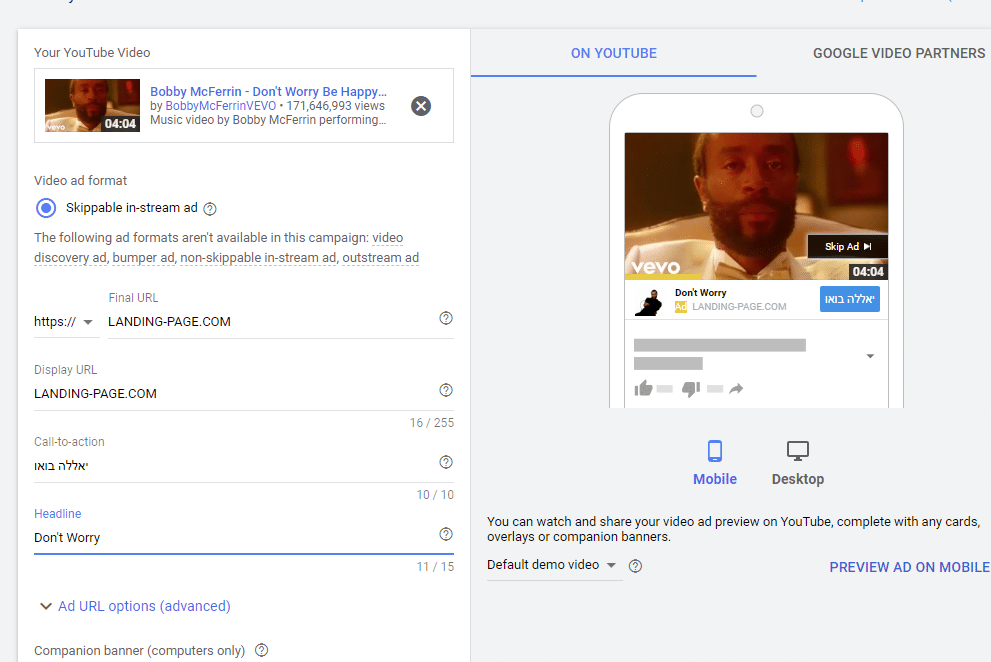Click the thumbs down icon in preview
Screen dimensions: 991x662
691,389
